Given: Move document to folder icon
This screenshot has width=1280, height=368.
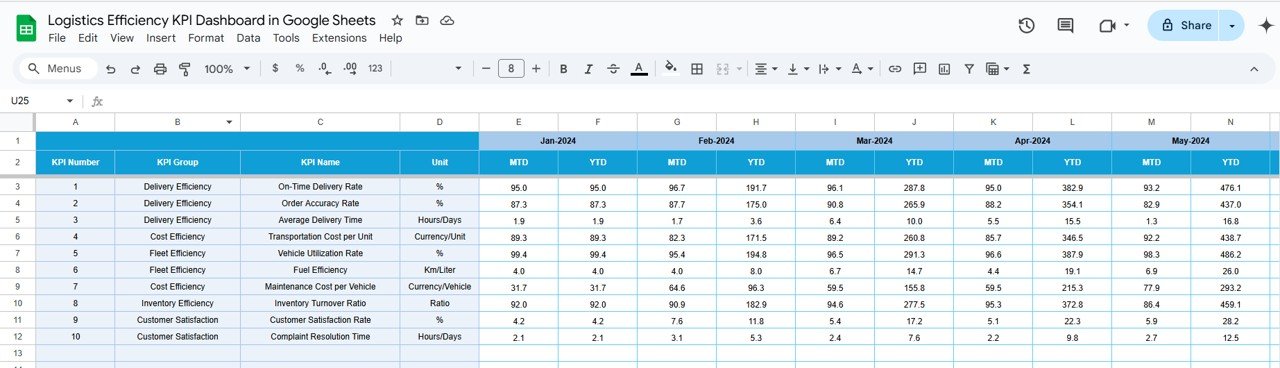Looking at the screenshot, I should click(x=422, y=20).
